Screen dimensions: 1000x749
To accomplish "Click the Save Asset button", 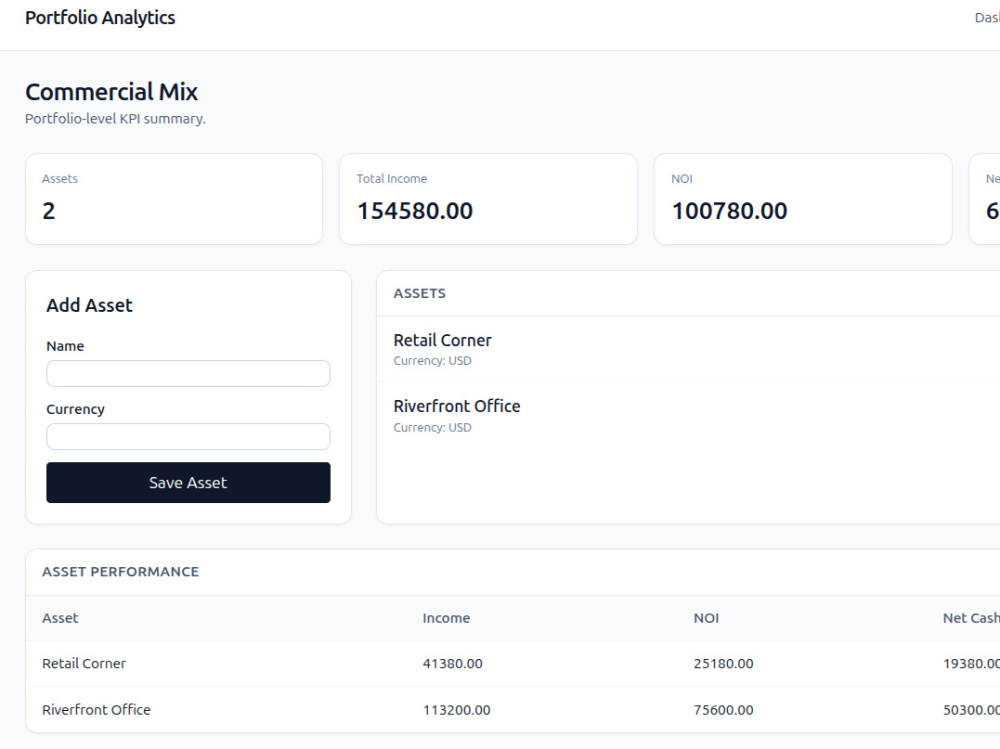I will tap(188, 482).
